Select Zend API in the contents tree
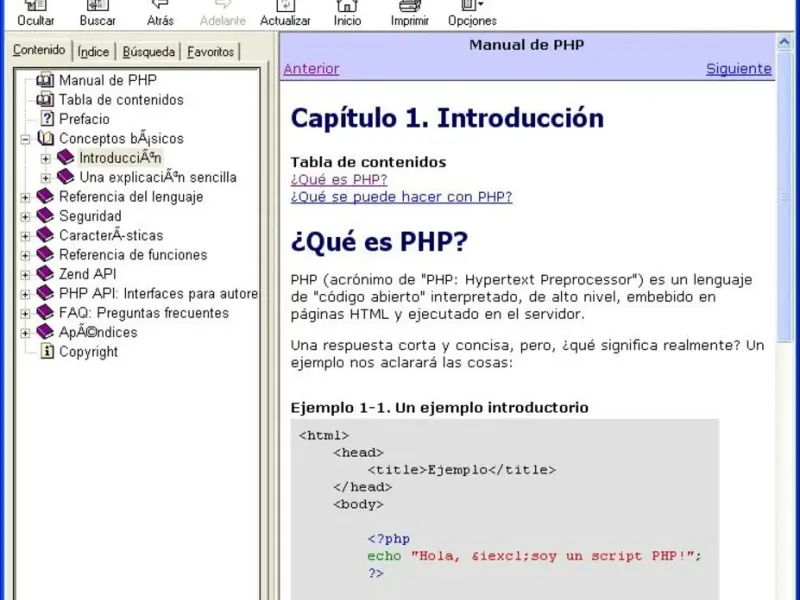The image size is (800, 600). 87,274
